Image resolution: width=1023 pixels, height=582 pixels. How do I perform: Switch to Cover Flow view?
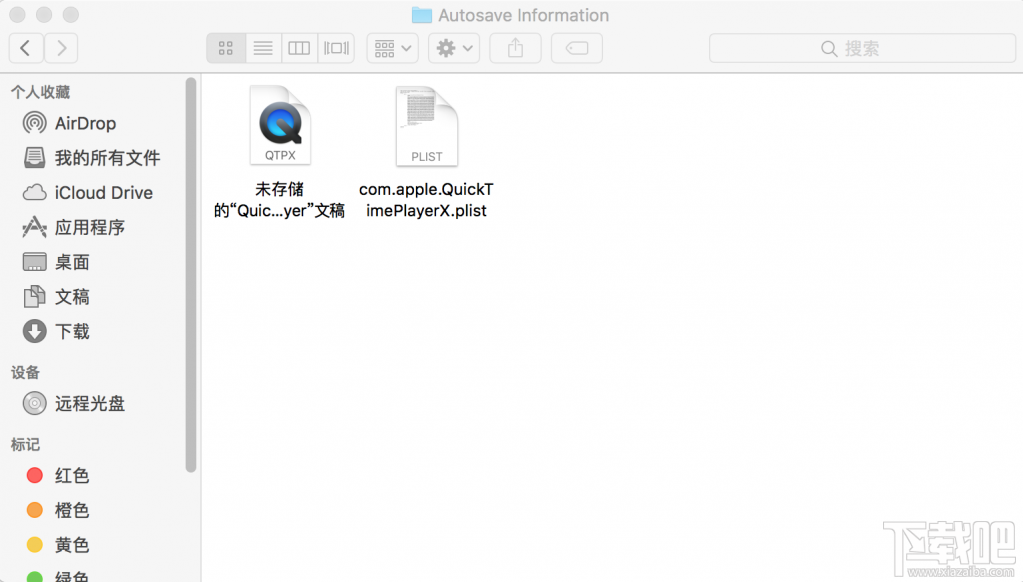pos(336,48)
